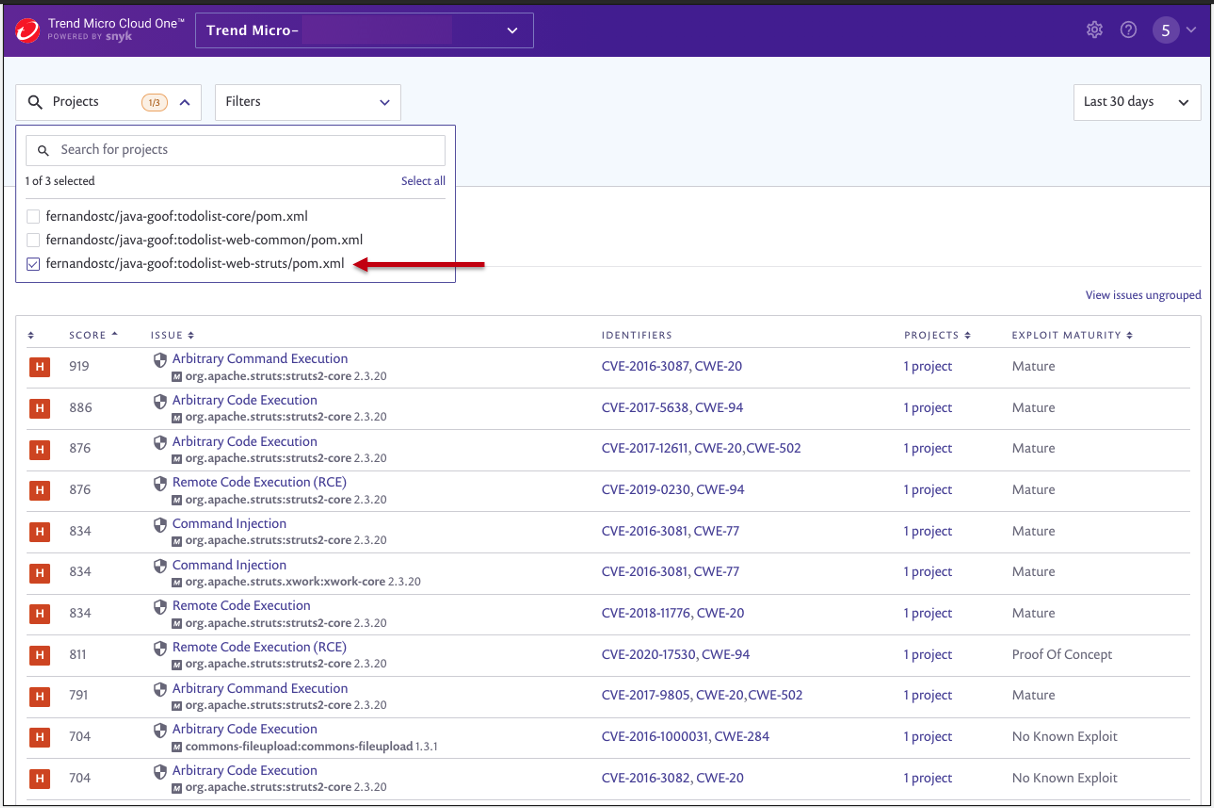Click org.apache.struts.xwork:xwork-core 2.3.20 text
The width and height of the screenshot is (1214, 808).
click(303, 582)
